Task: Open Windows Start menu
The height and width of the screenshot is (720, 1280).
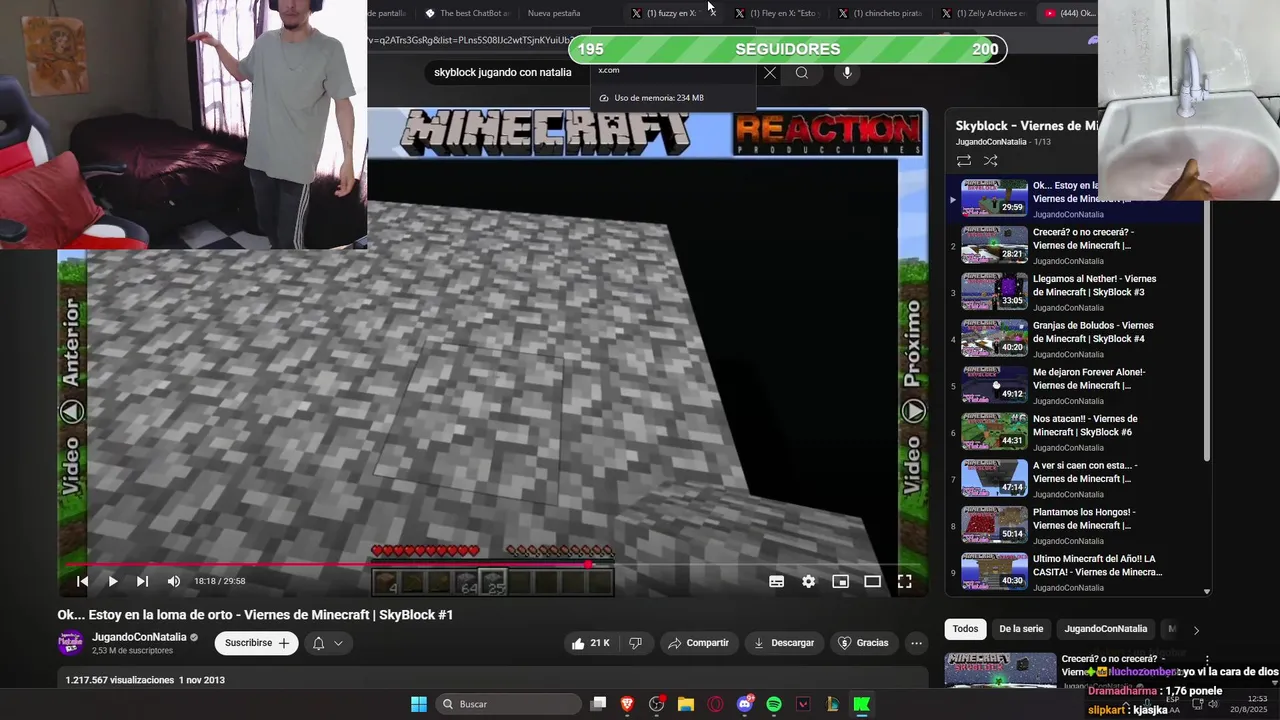Action: click(419, 704)
